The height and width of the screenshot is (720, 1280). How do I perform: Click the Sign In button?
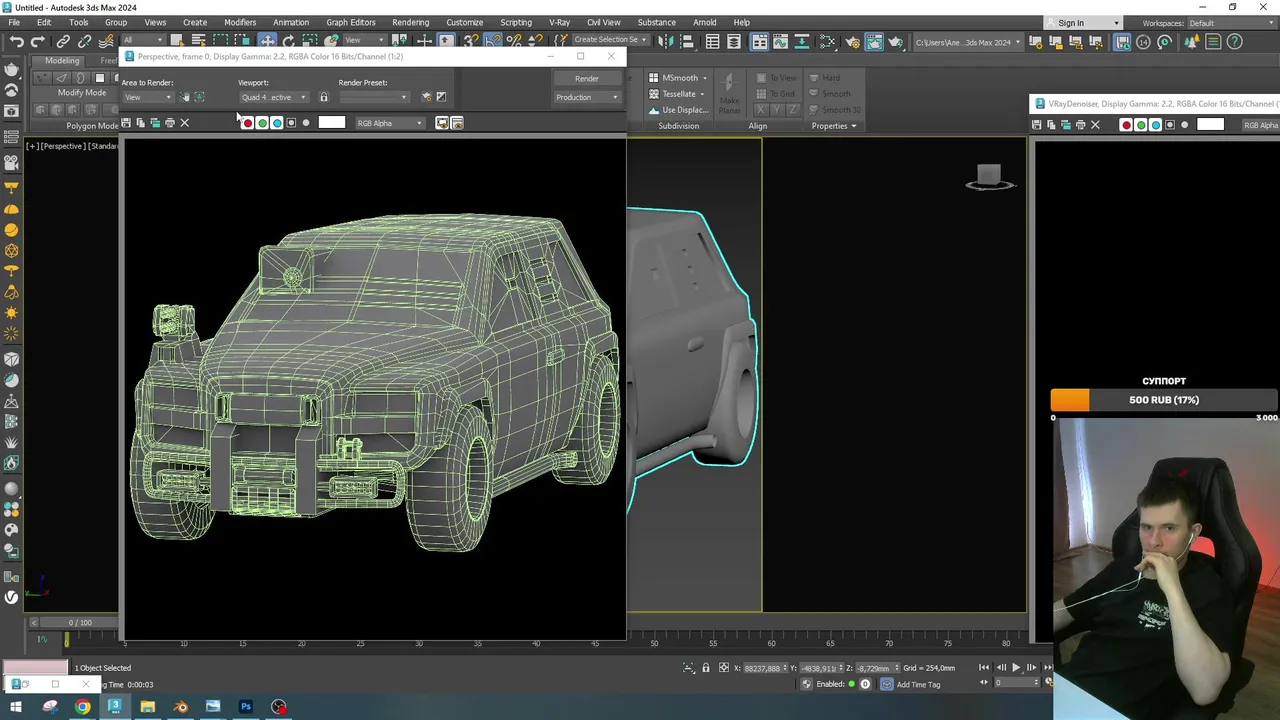point(1071,23)
